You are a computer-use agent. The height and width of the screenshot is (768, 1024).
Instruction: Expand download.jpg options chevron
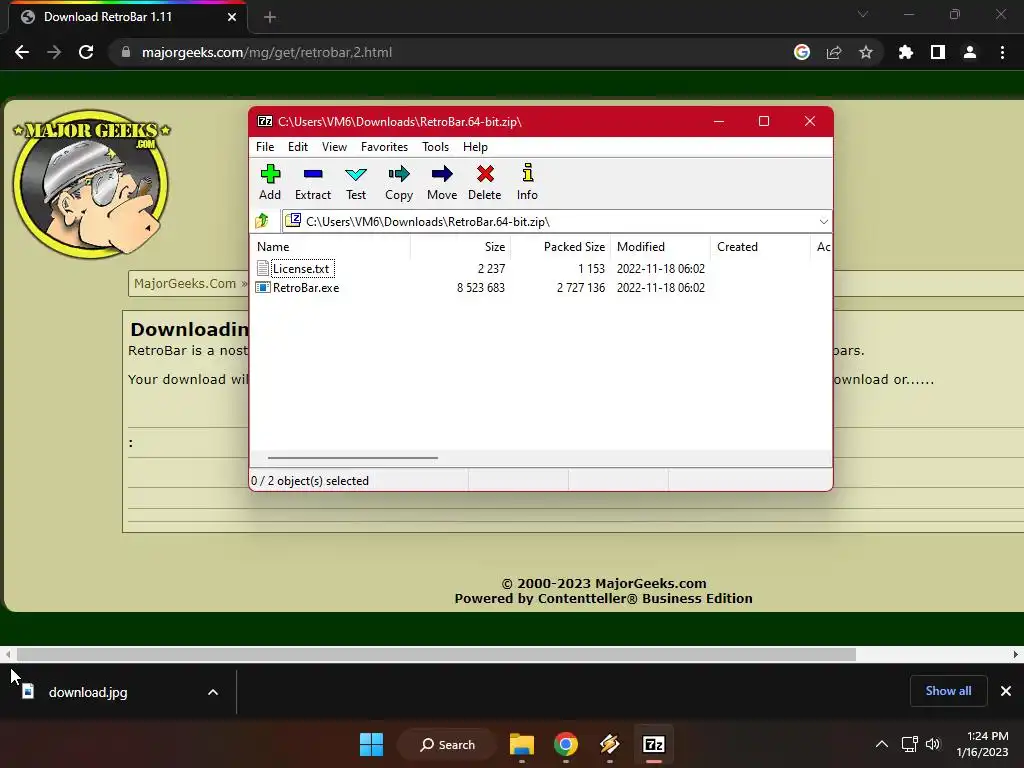click(213, 692)
